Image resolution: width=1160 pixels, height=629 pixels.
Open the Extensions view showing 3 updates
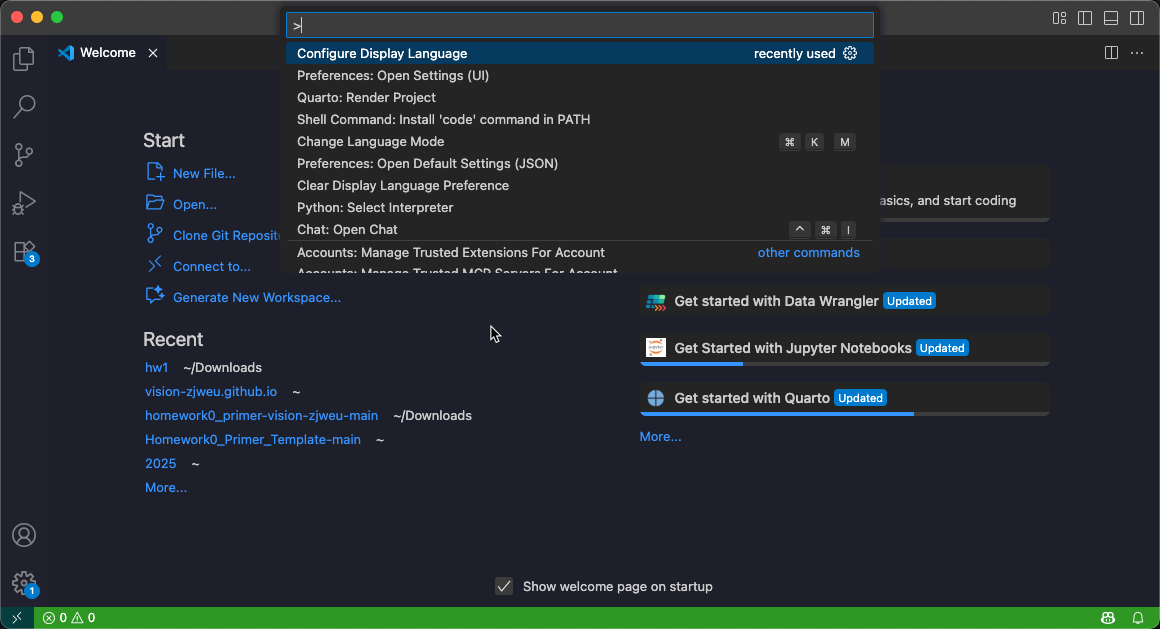(23, 251)
